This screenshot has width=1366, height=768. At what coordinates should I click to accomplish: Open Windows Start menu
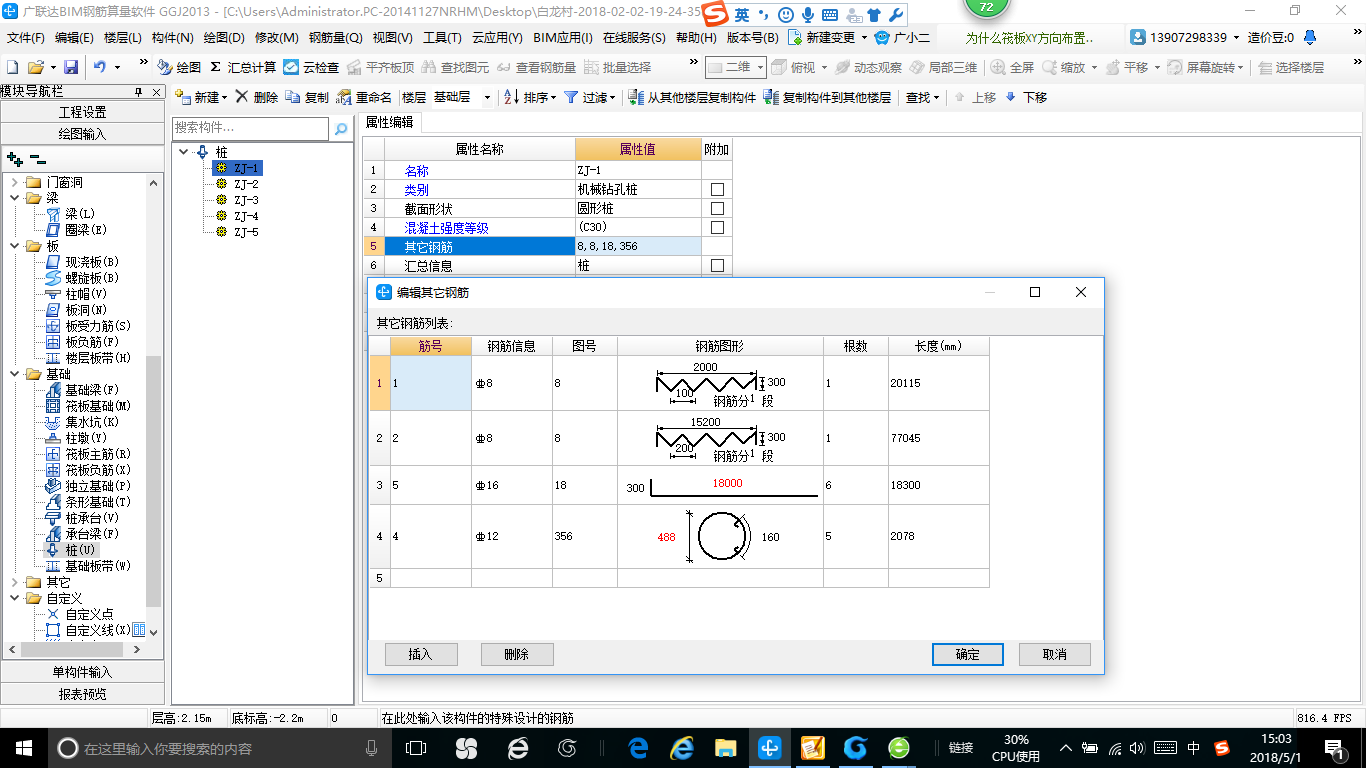(x=23, y=747)
